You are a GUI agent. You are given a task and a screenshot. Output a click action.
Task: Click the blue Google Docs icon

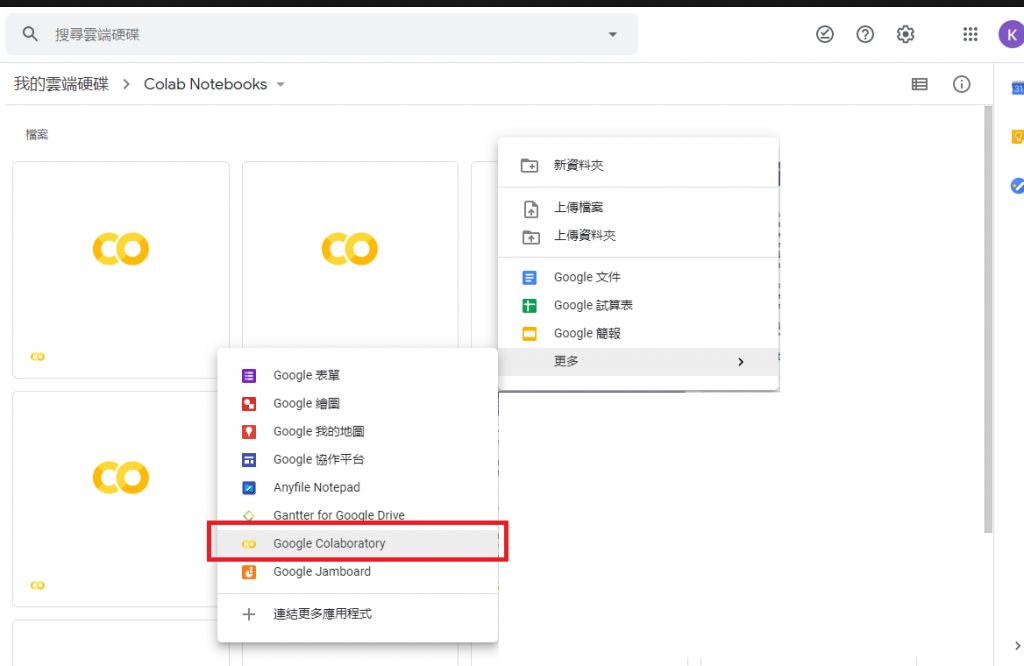(x=530, y=278)
